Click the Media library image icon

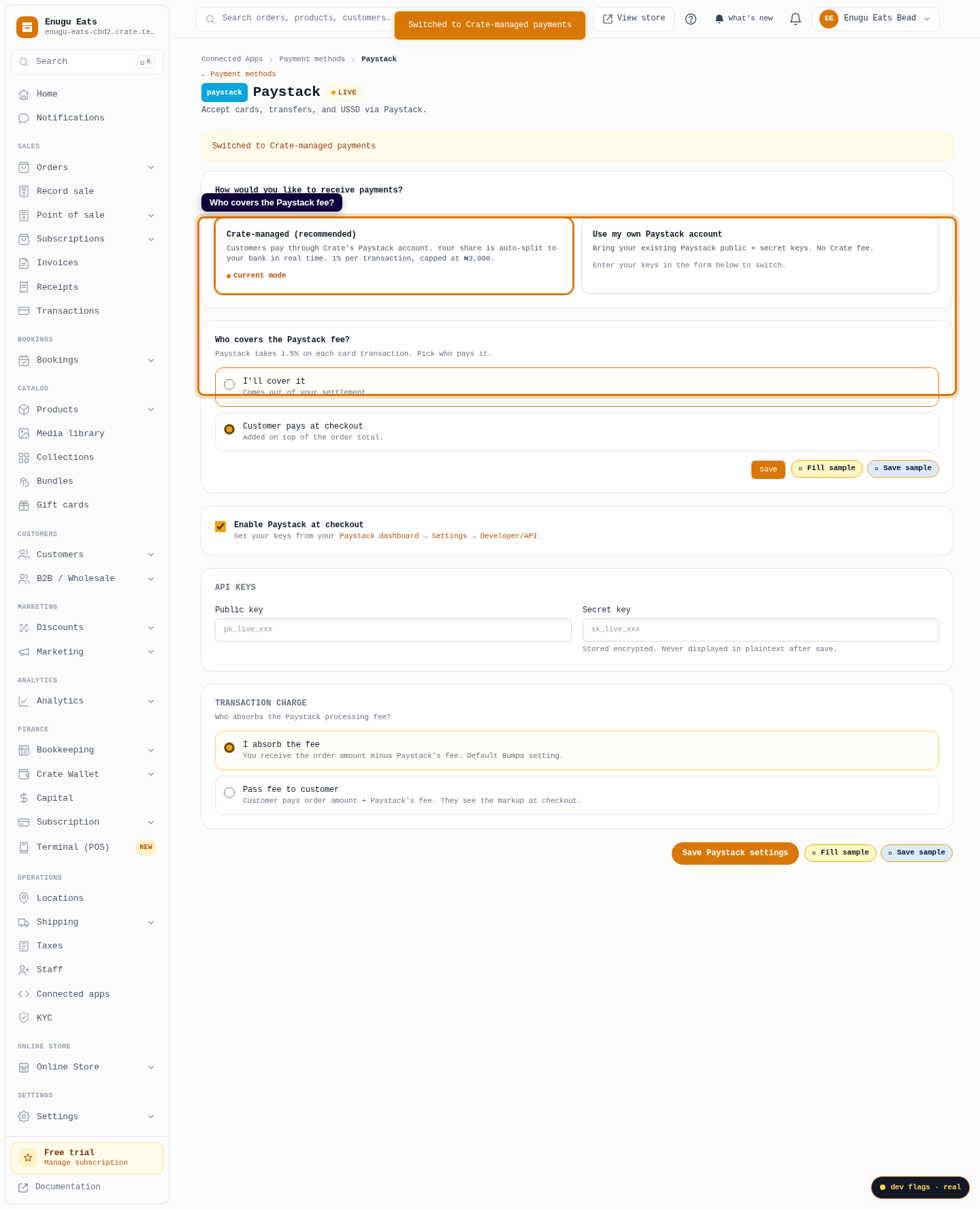24,433
